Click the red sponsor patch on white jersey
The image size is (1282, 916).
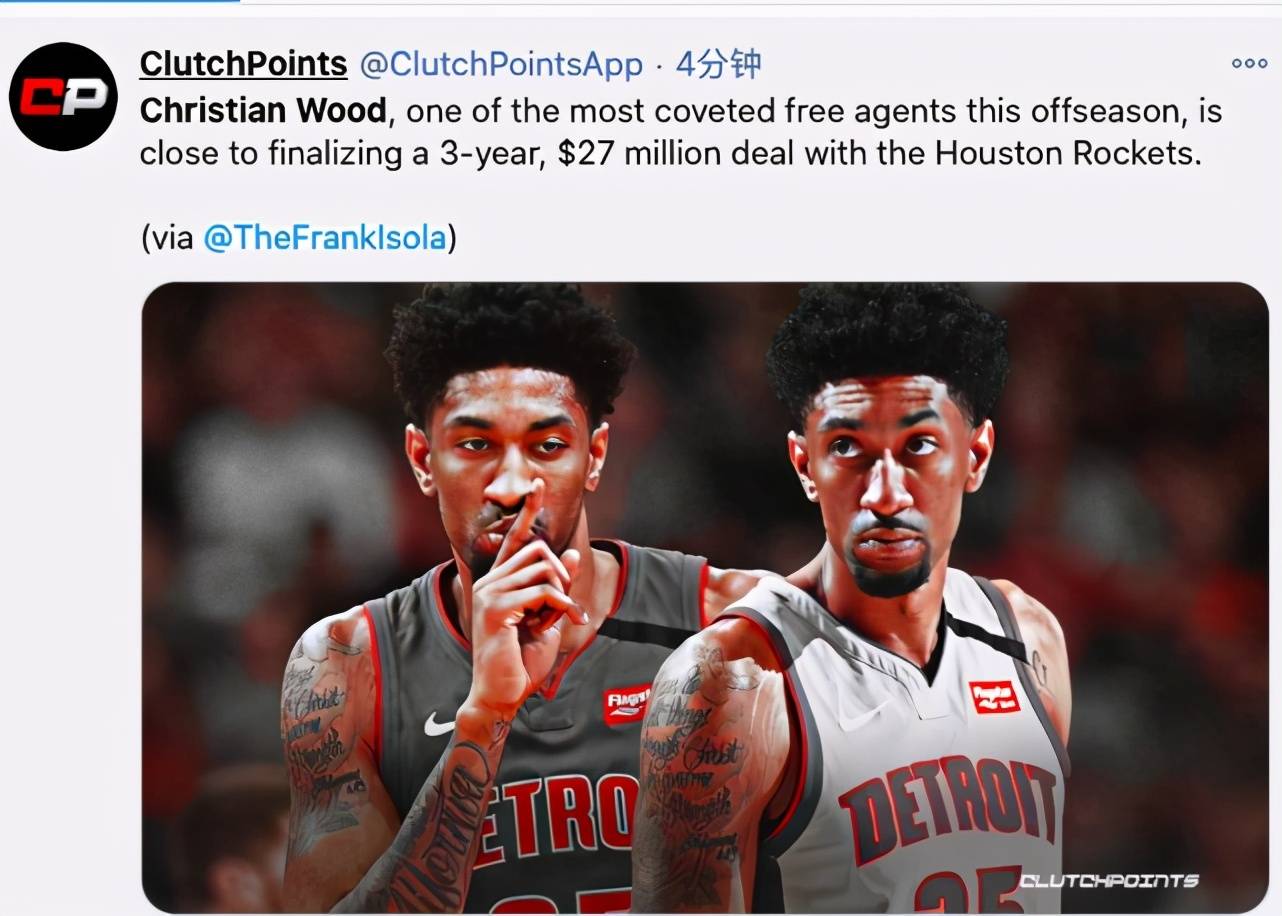(994, 696)
